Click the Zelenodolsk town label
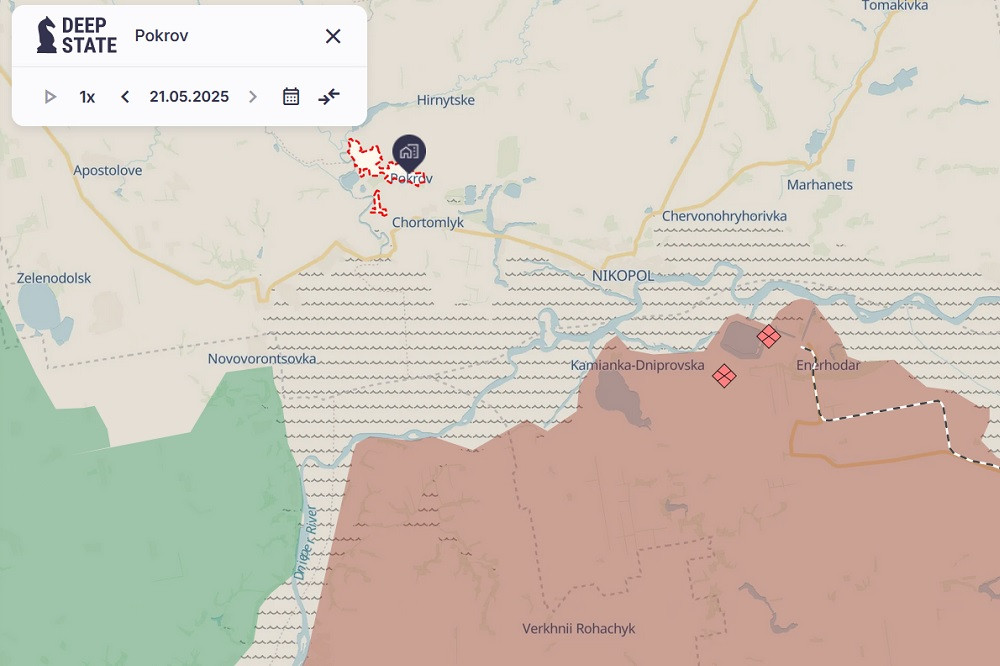This screenshot has width=1000, height=666. (x=54, y=278)
